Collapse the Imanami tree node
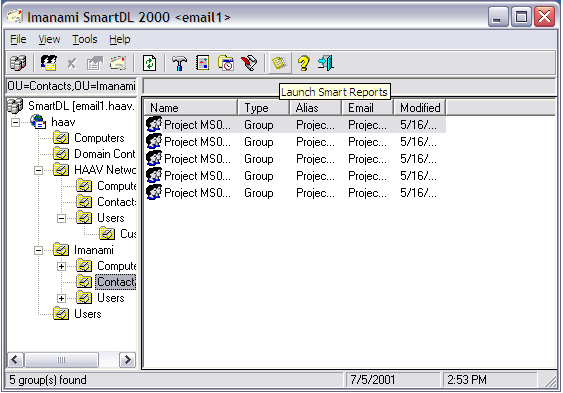Screen dimensions: 563x393 pyautogui.click(x=38, y=251)
